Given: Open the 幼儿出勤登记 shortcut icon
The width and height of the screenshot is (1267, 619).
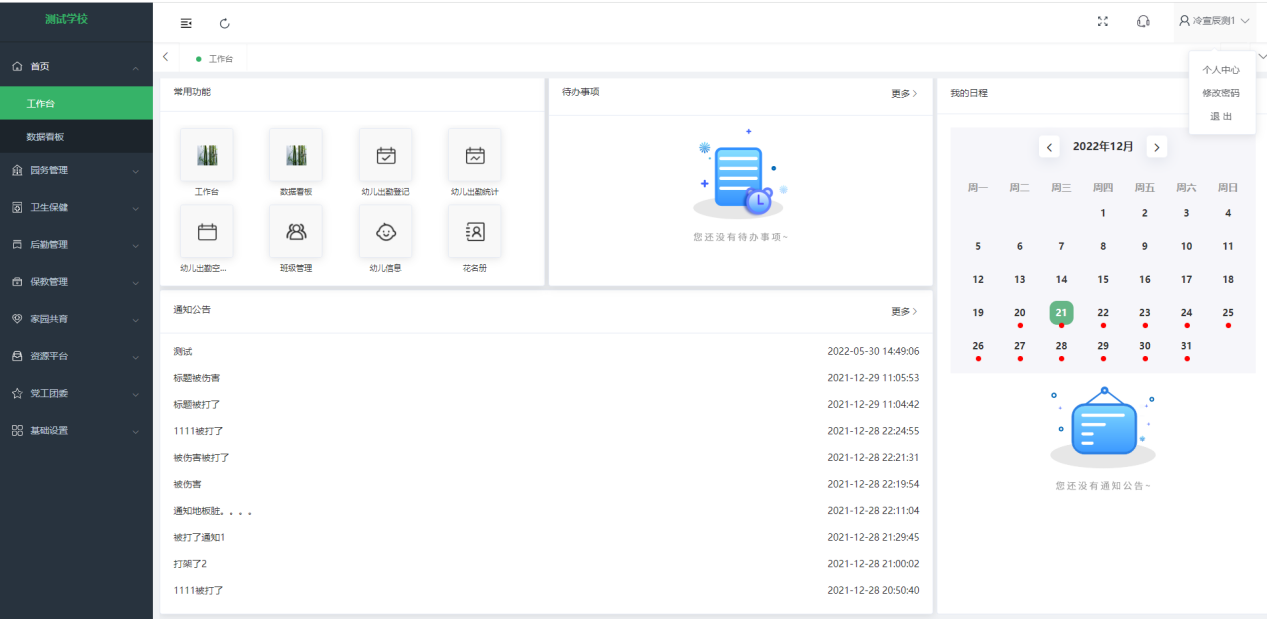Looking at the screenshot, I should [386, 155].
